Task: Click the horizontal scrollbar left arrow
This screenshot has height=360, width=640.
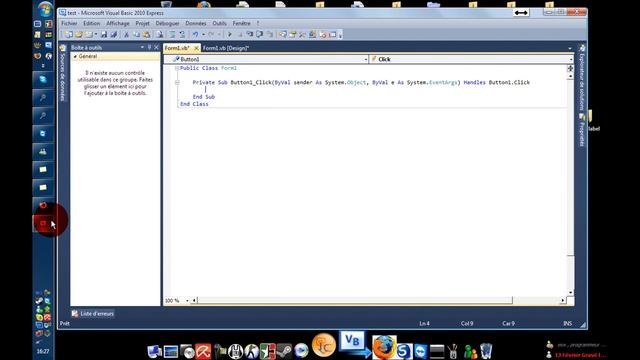Action: [x=194, y=300]
